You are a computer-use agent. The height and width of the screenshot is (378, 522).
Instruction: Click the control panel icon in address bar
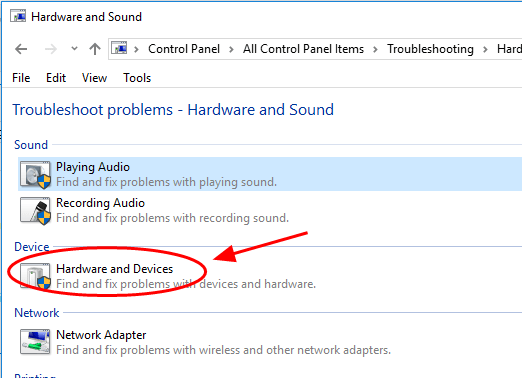pos(119,48)
